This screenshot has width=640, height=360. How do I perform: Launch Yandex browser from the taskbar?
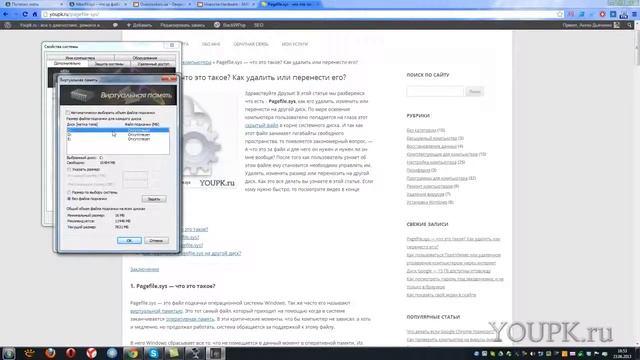(91, 353)
